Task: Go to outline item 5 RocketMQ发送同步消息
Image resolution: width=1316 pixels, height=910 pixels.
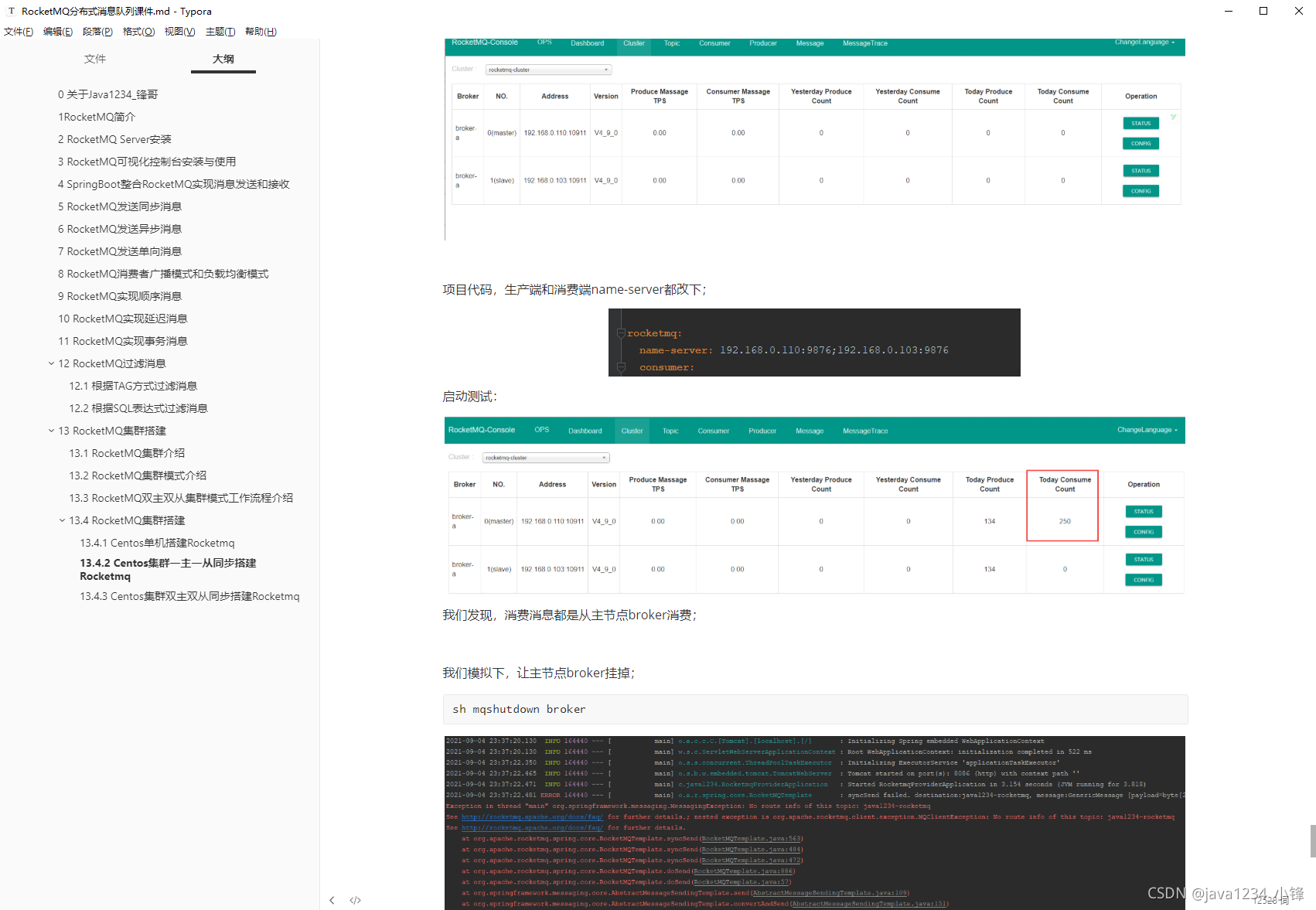Action: pyautogui.click(x=120, y=206)
